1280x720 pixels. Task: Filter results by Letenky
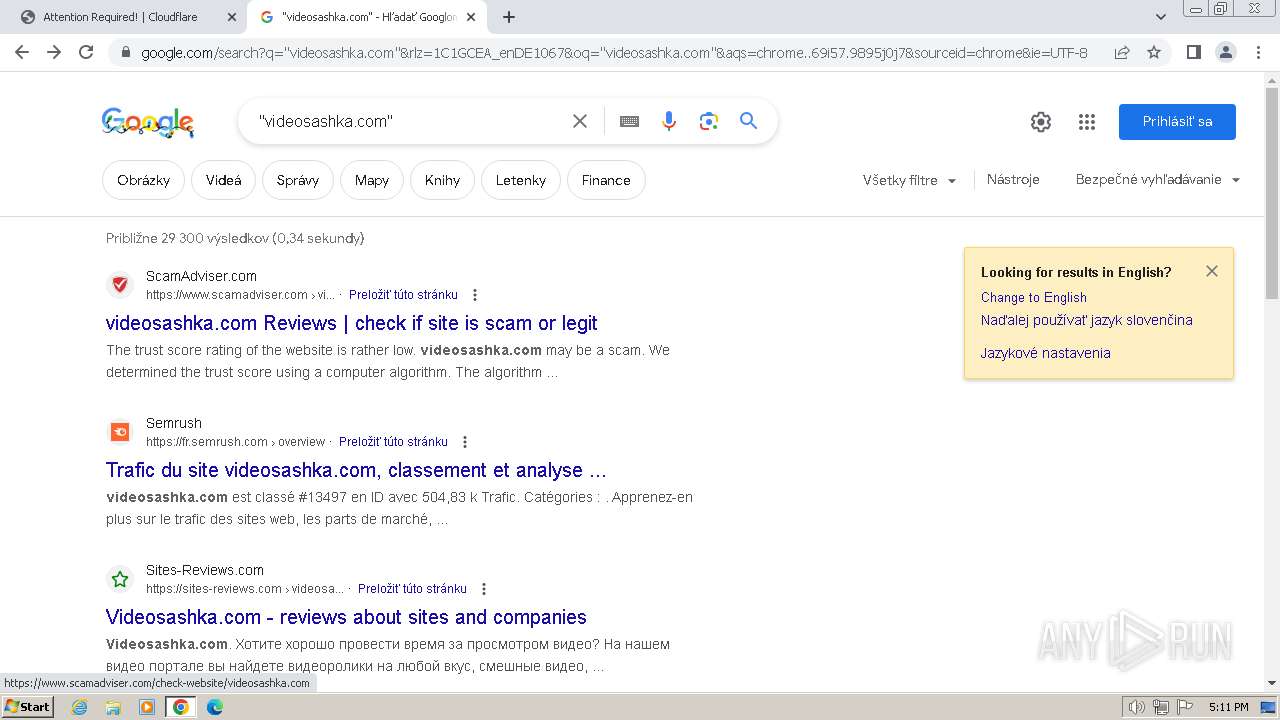point(521,180)
